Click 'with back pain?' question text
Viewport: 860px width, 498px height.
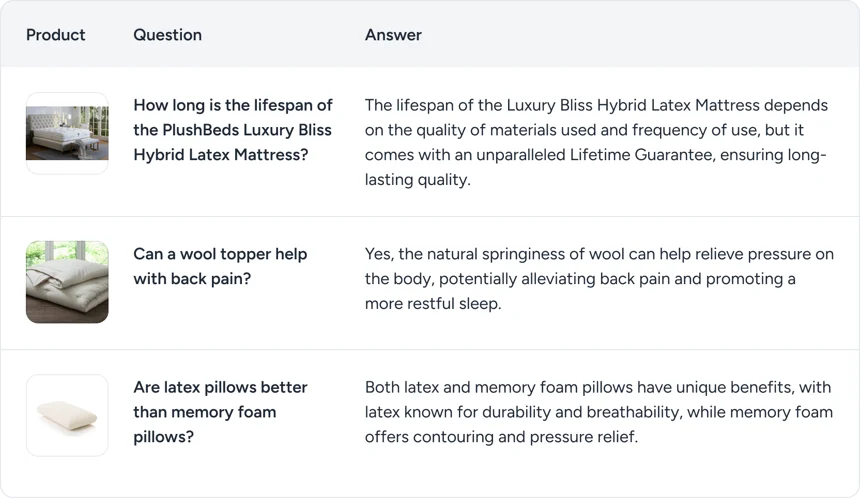pos(192,279)
